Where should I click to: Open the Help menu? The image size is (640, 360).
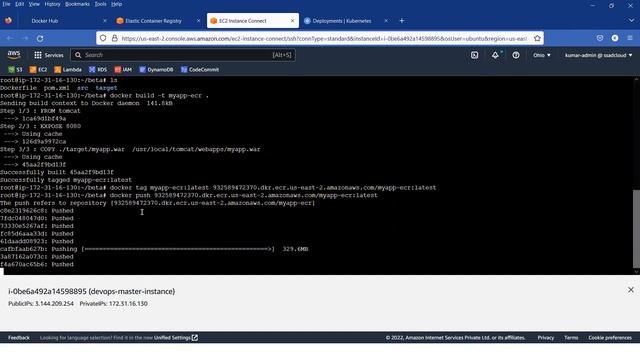pos(116,4)
